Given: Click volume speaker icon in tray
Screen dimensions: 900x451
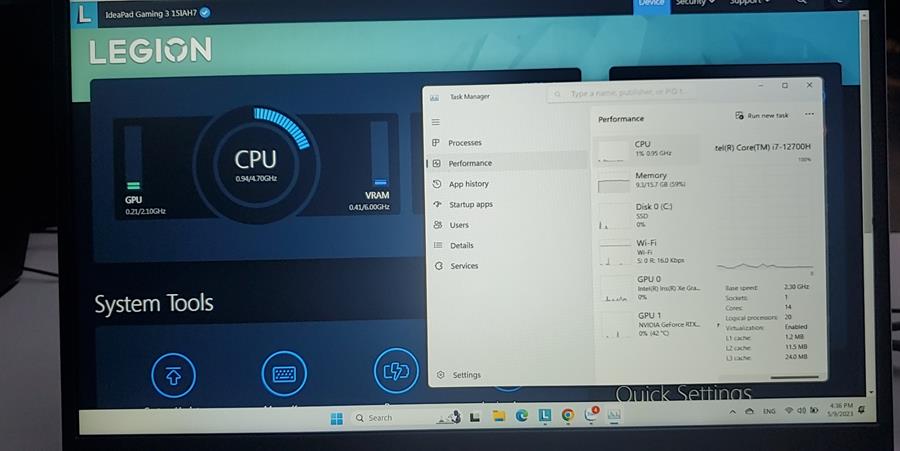Looking at the screenshot, I should pyautogui.click(x=801, y=410).
